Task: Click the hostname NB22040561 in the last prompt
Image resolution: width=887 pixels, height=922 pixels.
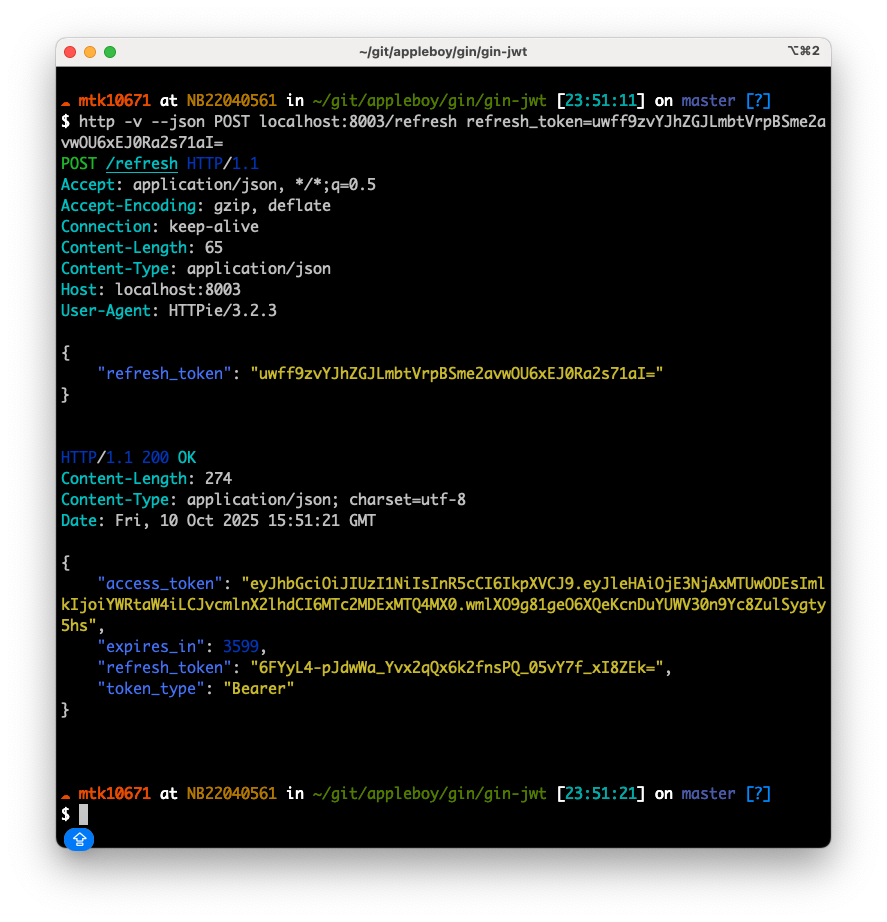Action: tap(232, 794)
